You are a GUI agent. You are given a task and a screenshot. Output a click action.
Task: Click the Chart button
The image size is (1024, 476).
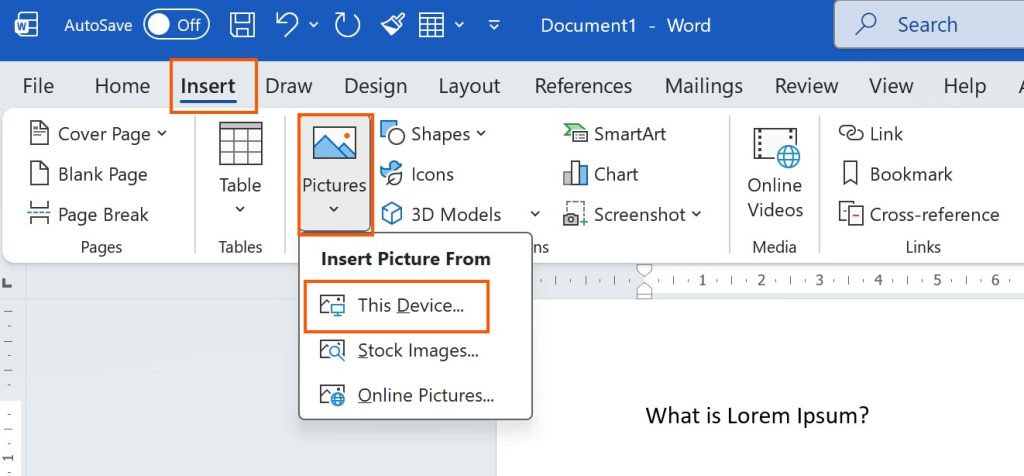point(601,174)
